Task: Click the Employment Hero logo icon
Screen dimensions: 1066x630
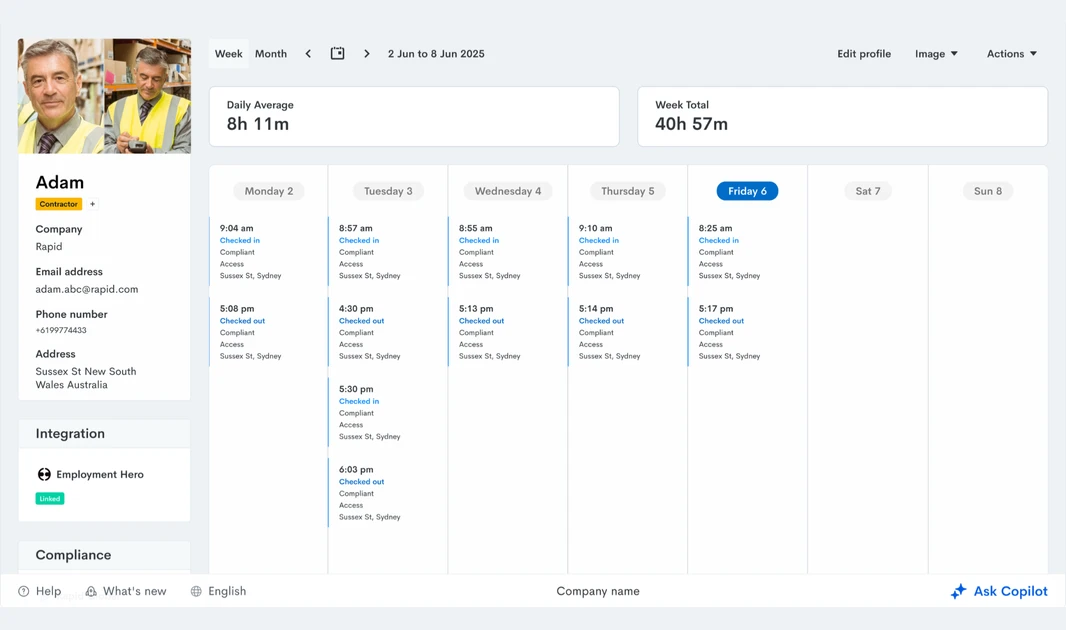Action: pyautogui.click(x=44, y=474)
